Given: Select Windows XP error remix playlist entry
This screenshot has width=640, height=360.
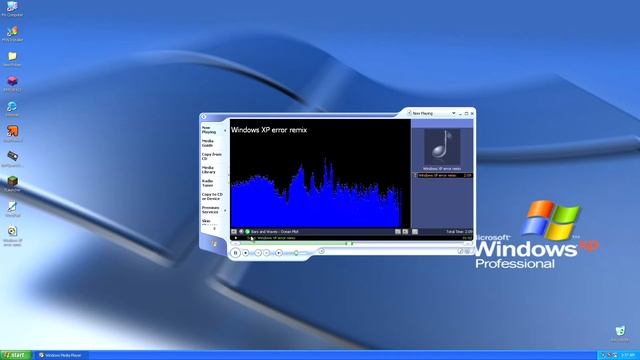Looking at the screenshot, I should 442,175.
